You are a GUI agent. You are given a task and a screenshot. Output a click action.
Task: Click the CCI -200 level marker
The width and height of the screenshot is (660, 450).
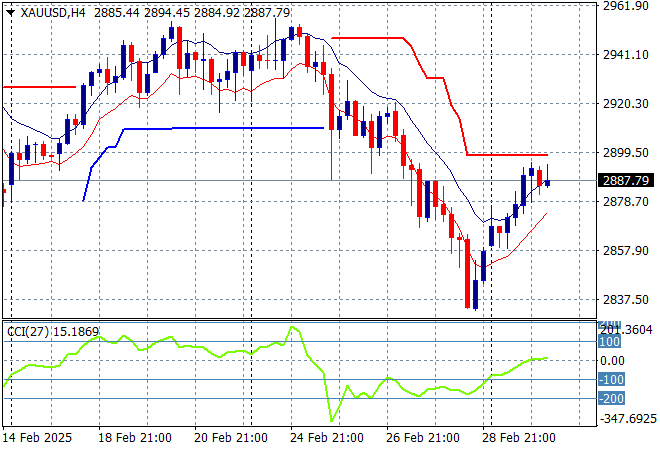tap(610, 398)
